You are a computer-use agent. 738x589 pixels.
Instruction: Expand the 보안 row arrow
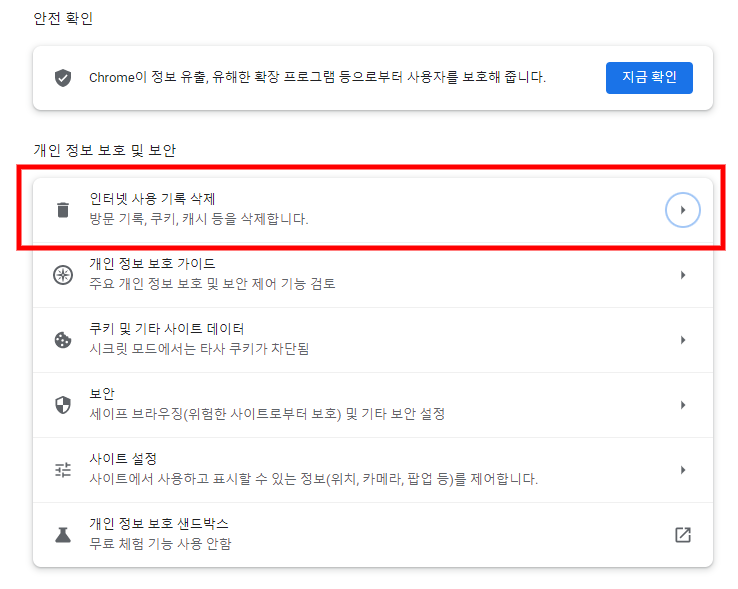tap(682, 405)
